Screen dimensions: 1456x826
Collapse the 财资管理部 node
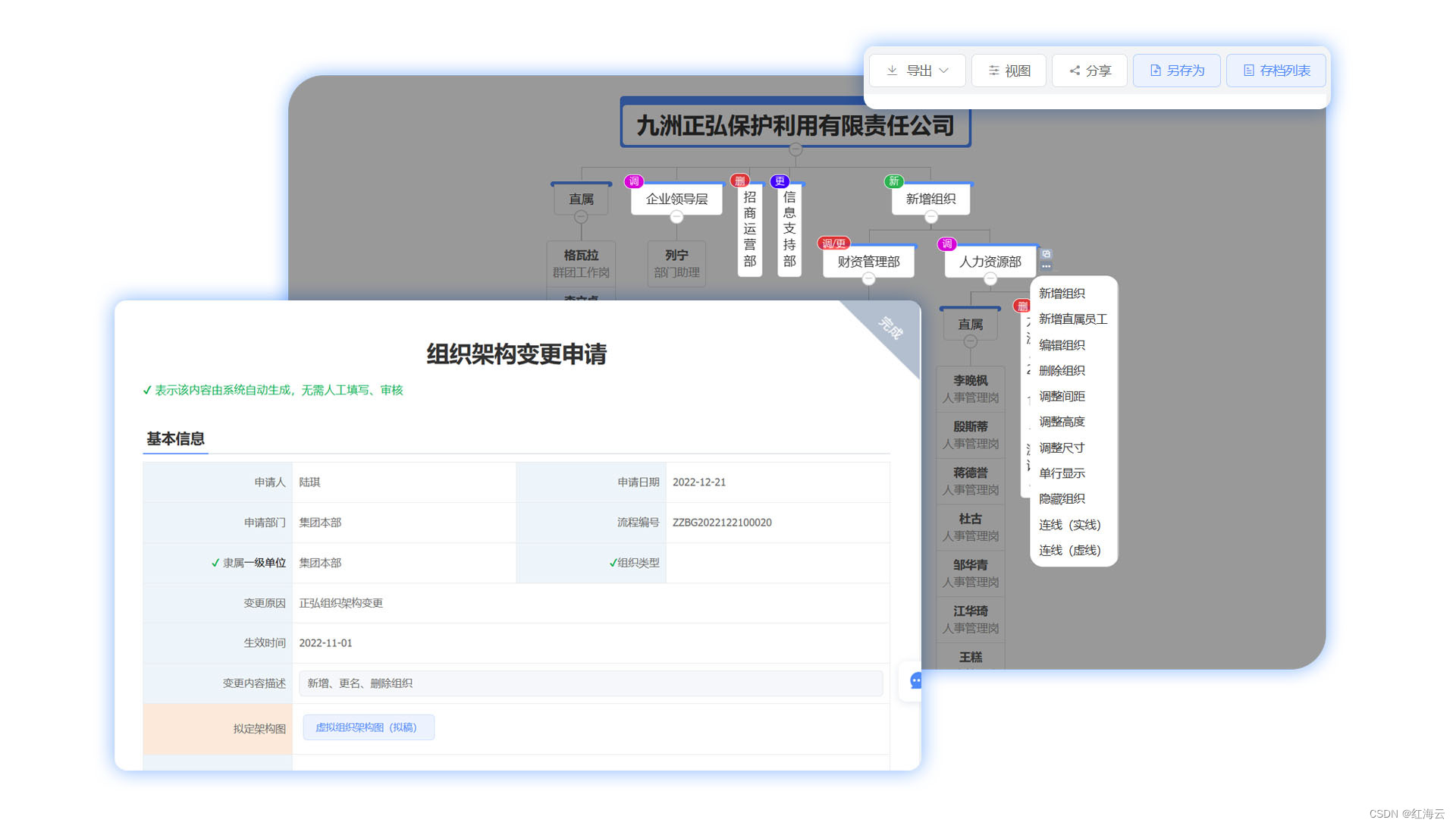[x=868, y=279]
